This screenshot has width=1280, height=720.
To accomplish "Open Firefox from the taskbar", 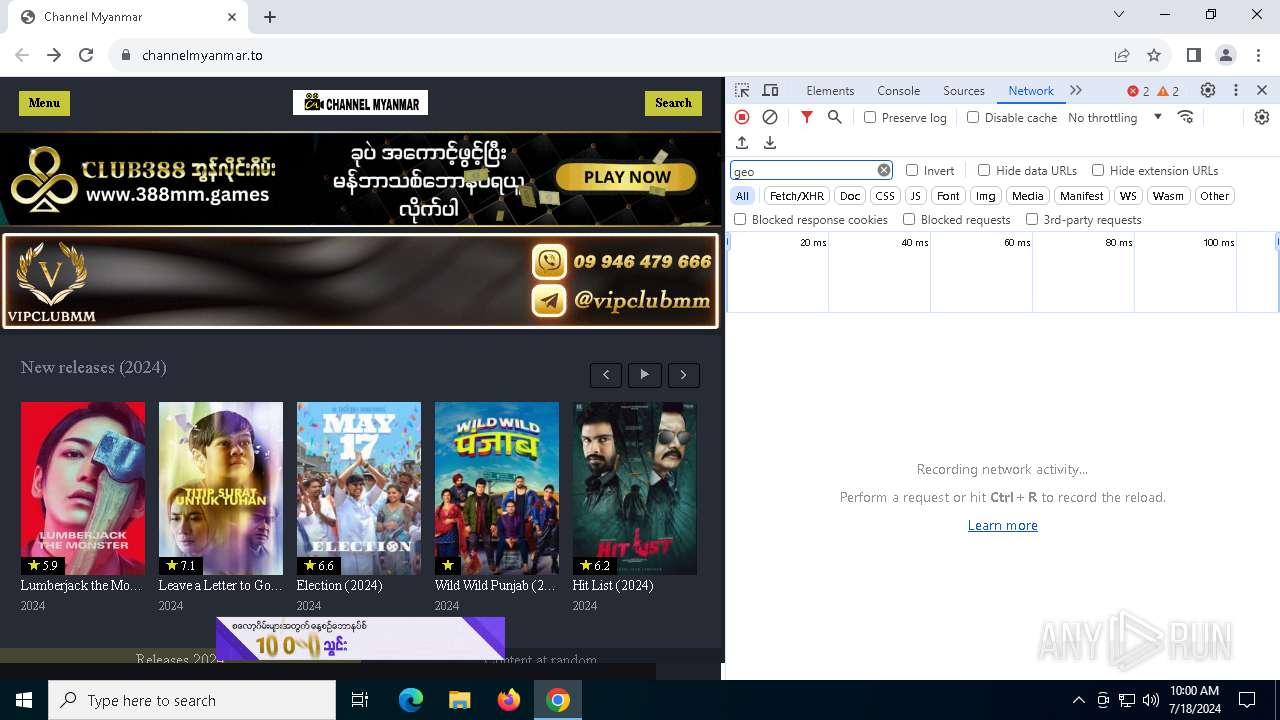I will pos(509,700).
